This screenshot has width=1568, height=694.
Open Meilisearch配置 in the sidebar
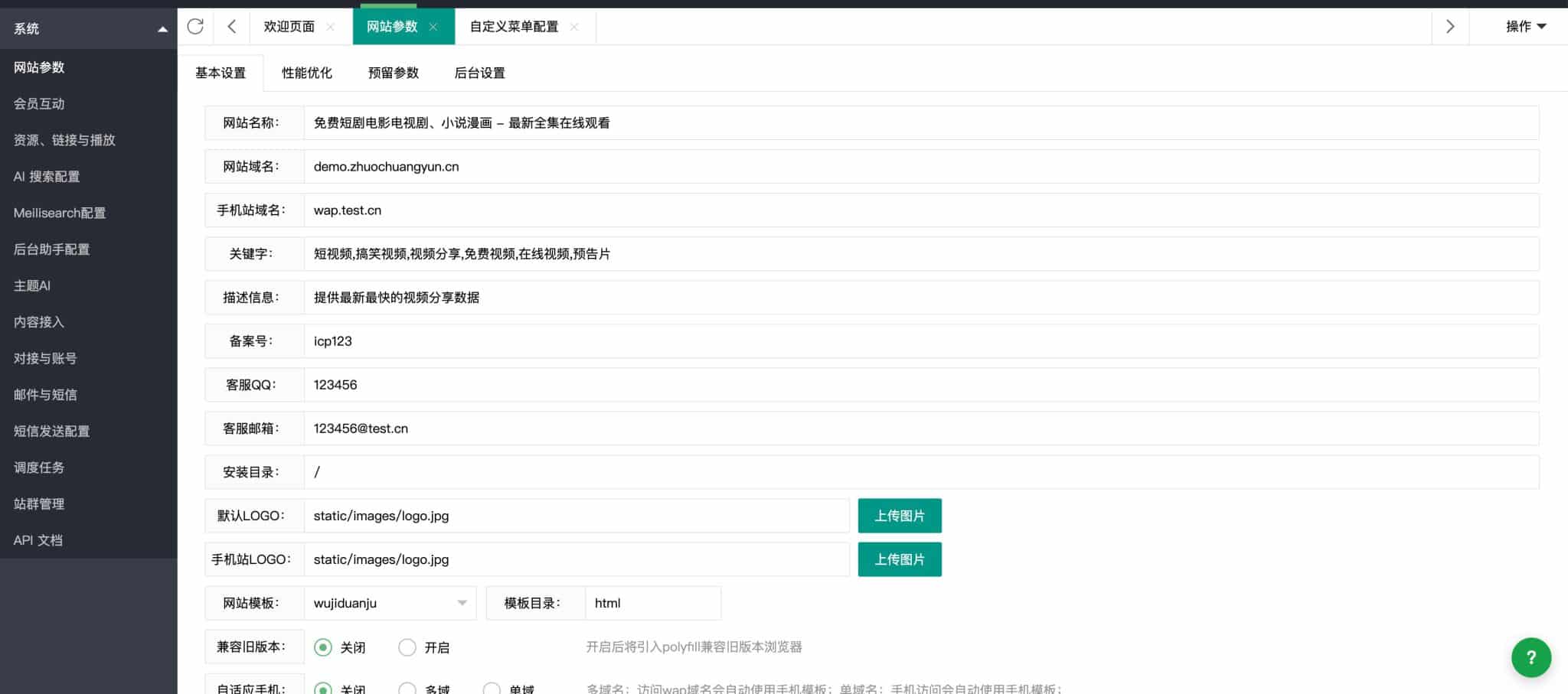[x=88, y=213]
